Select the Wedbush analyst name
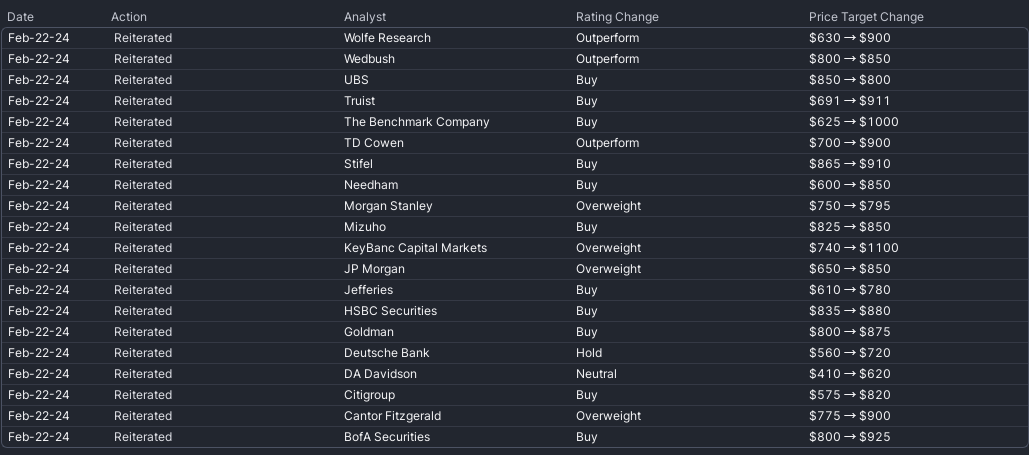This screenshot has width=1029, height=455. [369, 59]
